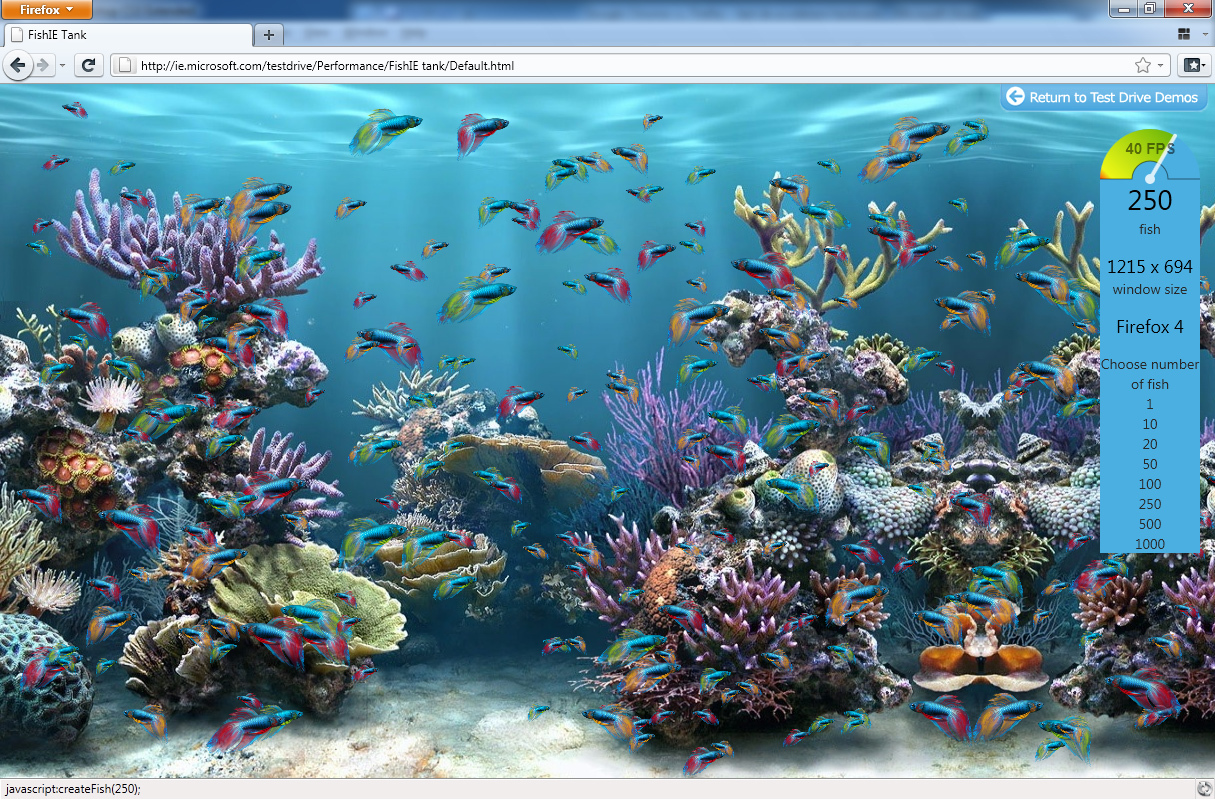Pick 250 in the fish number list
Screen dimensions: 1215x800
[1150, 504]
